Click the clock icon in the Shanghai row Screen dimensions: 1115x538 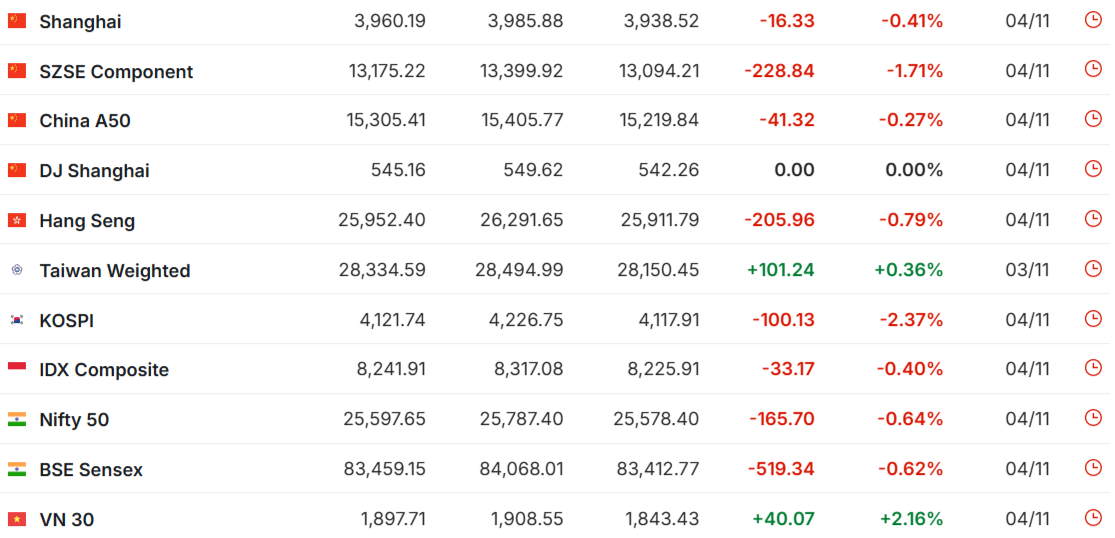click(x=1092, y=20)
